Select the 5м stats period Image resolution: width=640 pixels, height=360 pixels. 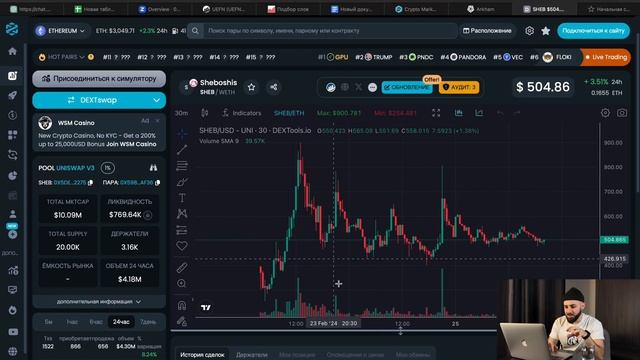(48, 322)
